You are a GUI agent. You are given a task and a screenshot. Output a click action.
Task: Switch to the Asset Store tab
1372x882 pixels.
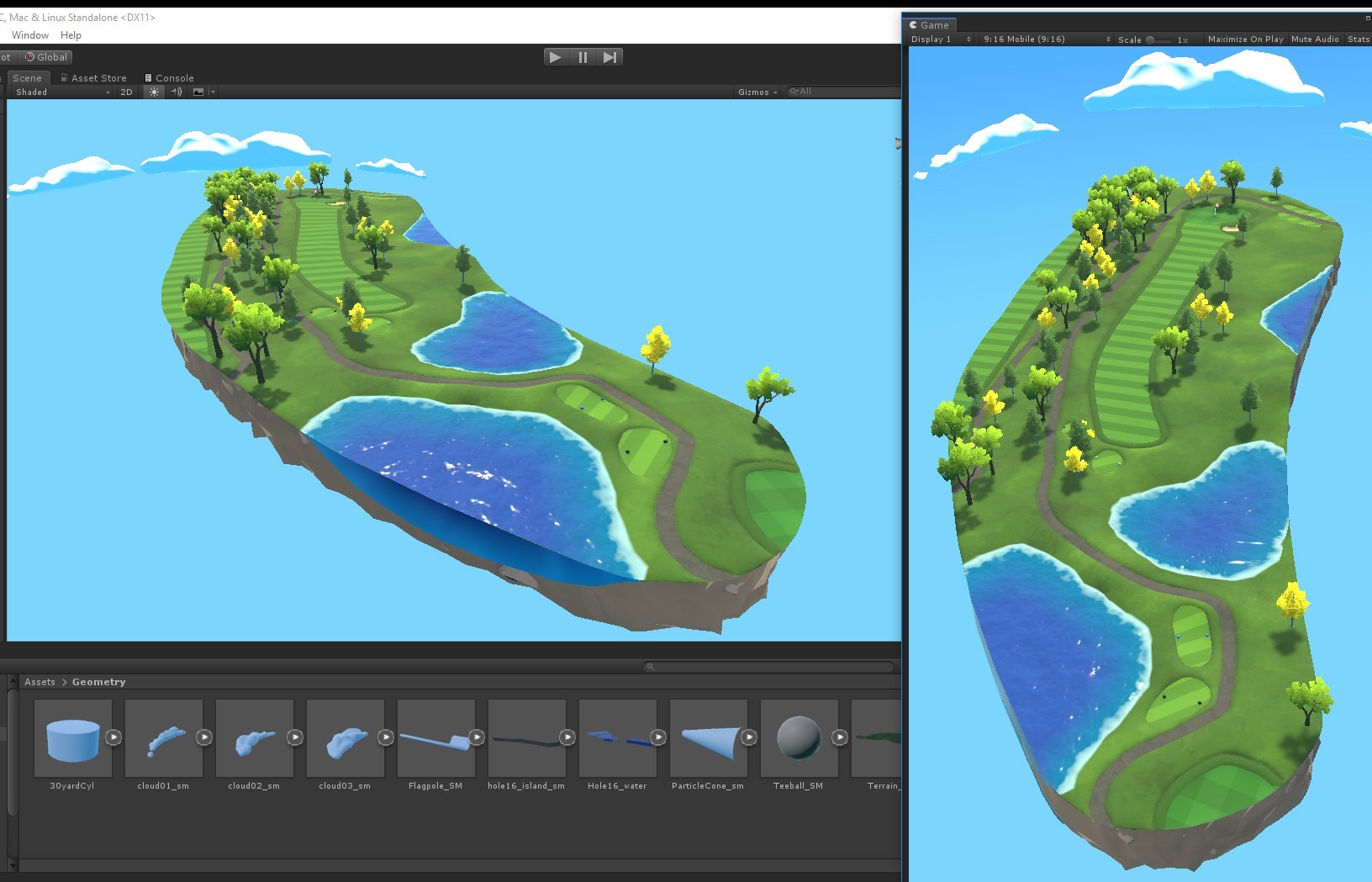pos(93,77)
